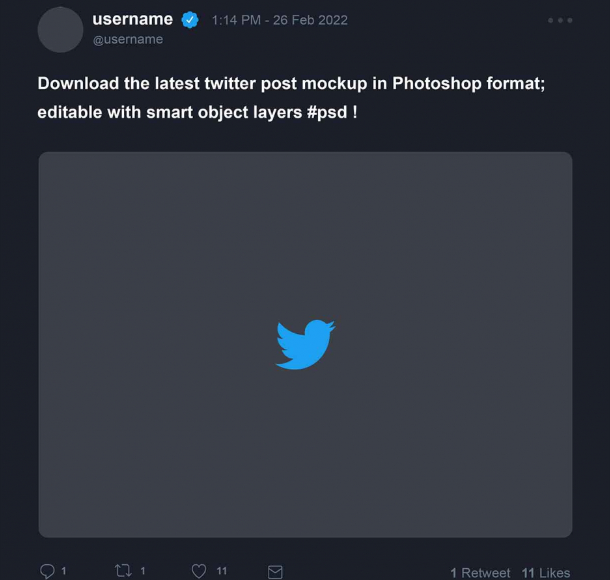This screenshot has width=610, height=580.
Task: Click the @username handle
Action: (x=128, y=39)
